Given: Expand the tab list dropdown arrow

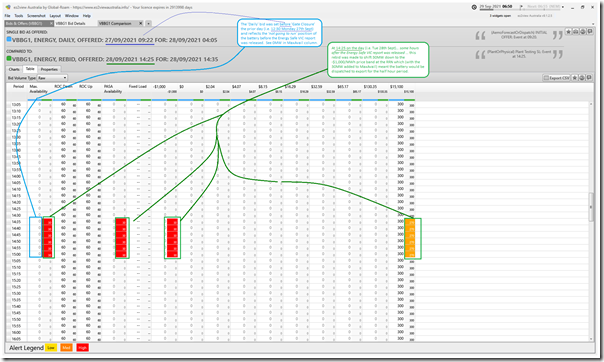Looking at the screenshot, I should click(148, 23).
